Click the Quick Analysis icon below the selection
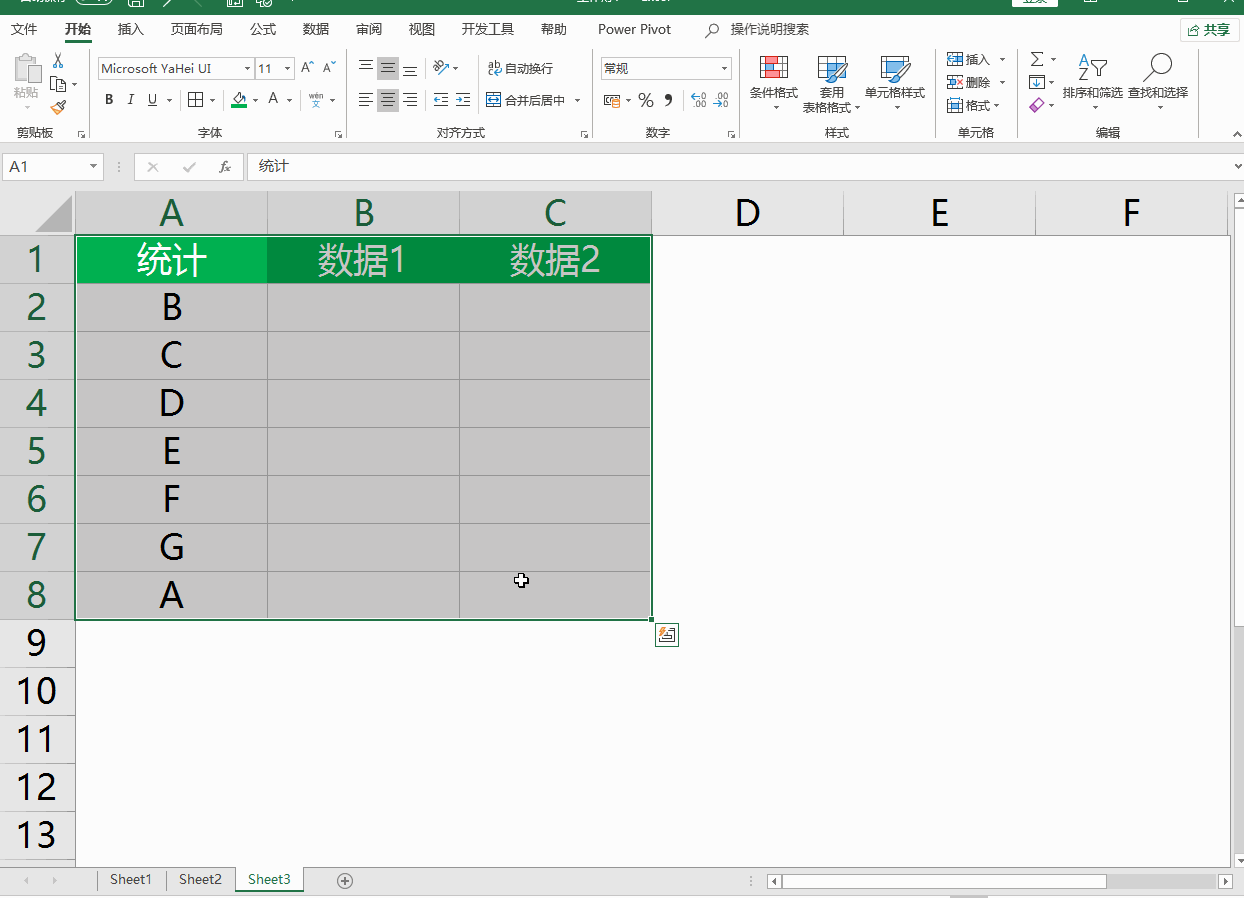 pos(667,635)
